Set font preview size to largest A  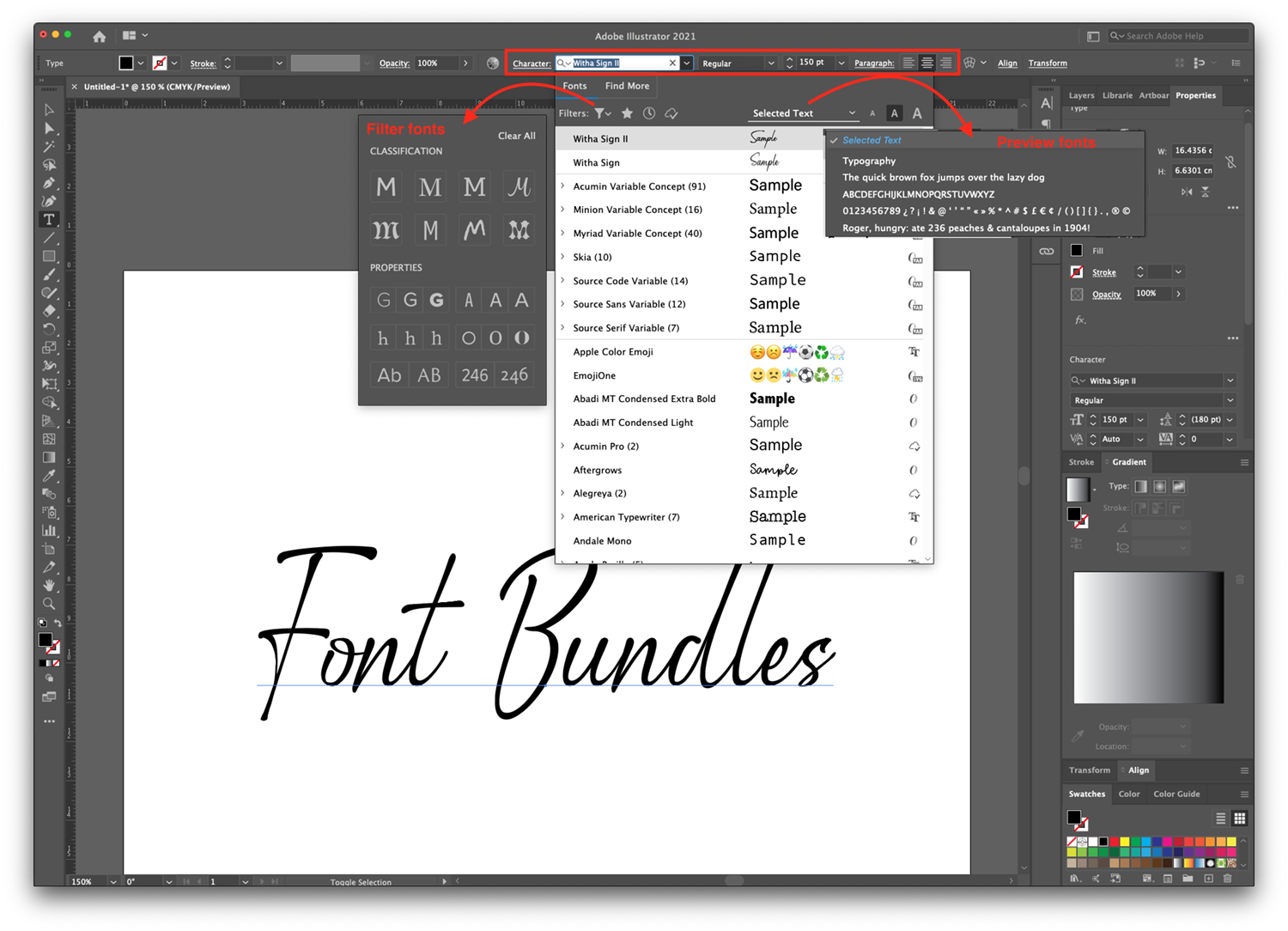(917, 113)
